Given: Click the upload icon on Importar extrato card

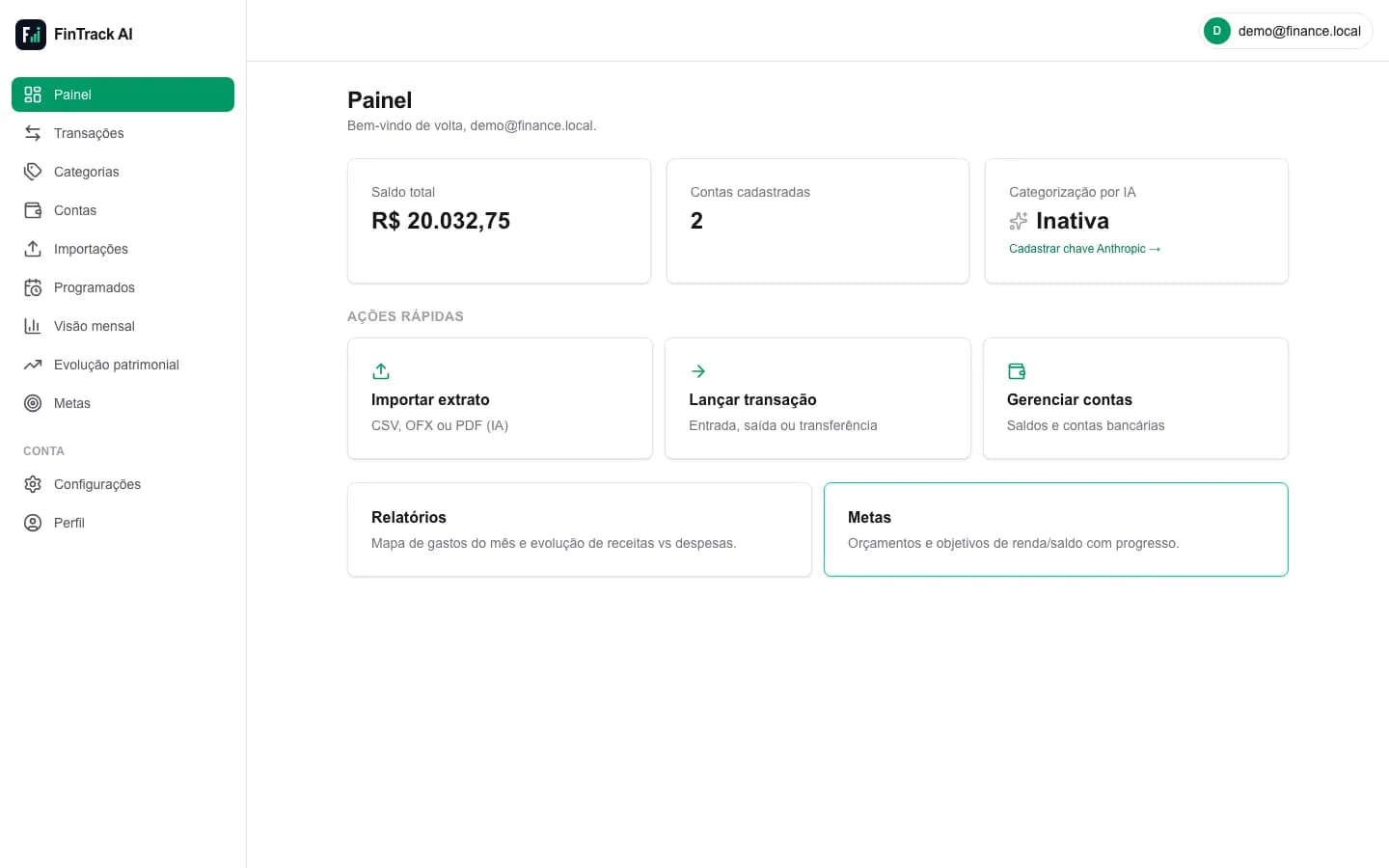Looking at the screenshot, I should pos(381,371).
